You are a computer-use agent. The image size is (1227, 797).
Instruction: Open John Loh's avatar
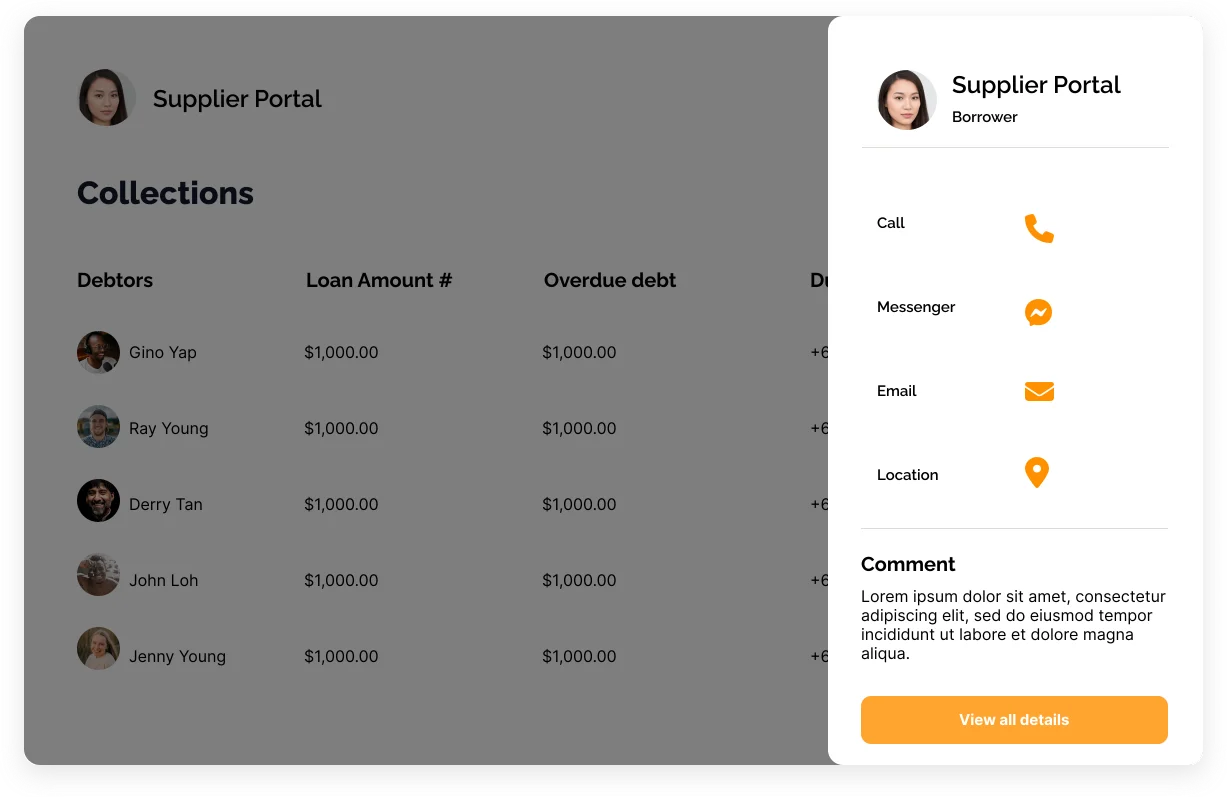[98, 575]
